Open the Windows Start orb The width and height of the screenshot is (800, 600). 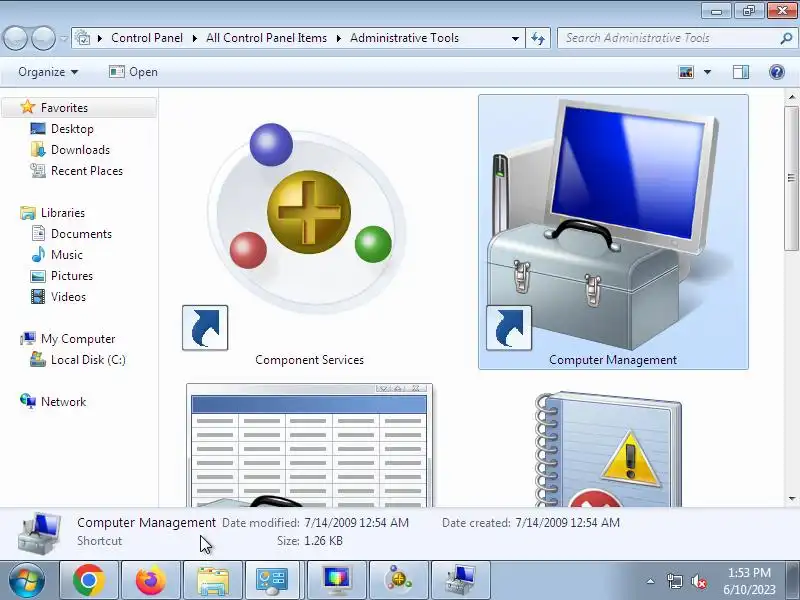(x=27, y=580)
